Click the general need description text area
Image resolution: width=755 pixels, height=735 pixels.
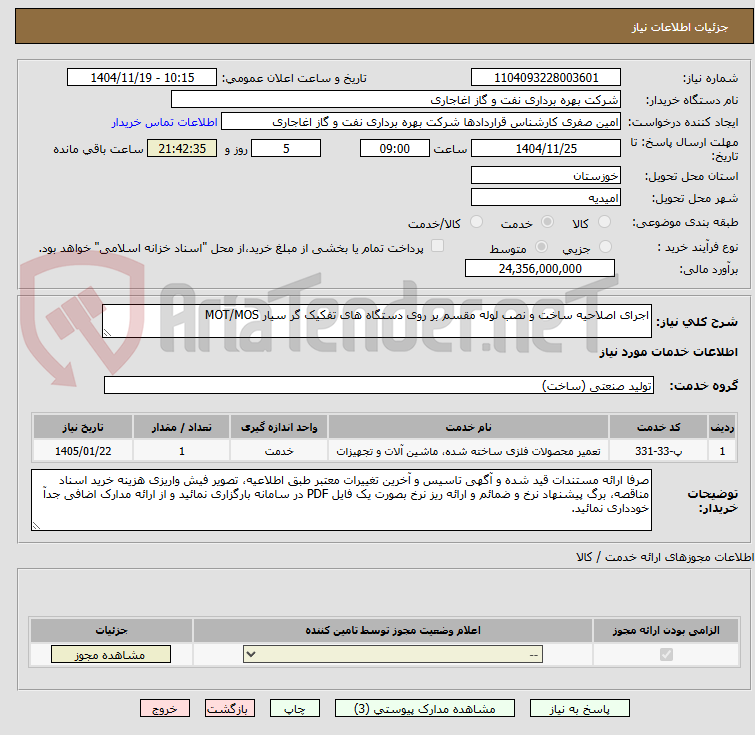pos(377,321)
